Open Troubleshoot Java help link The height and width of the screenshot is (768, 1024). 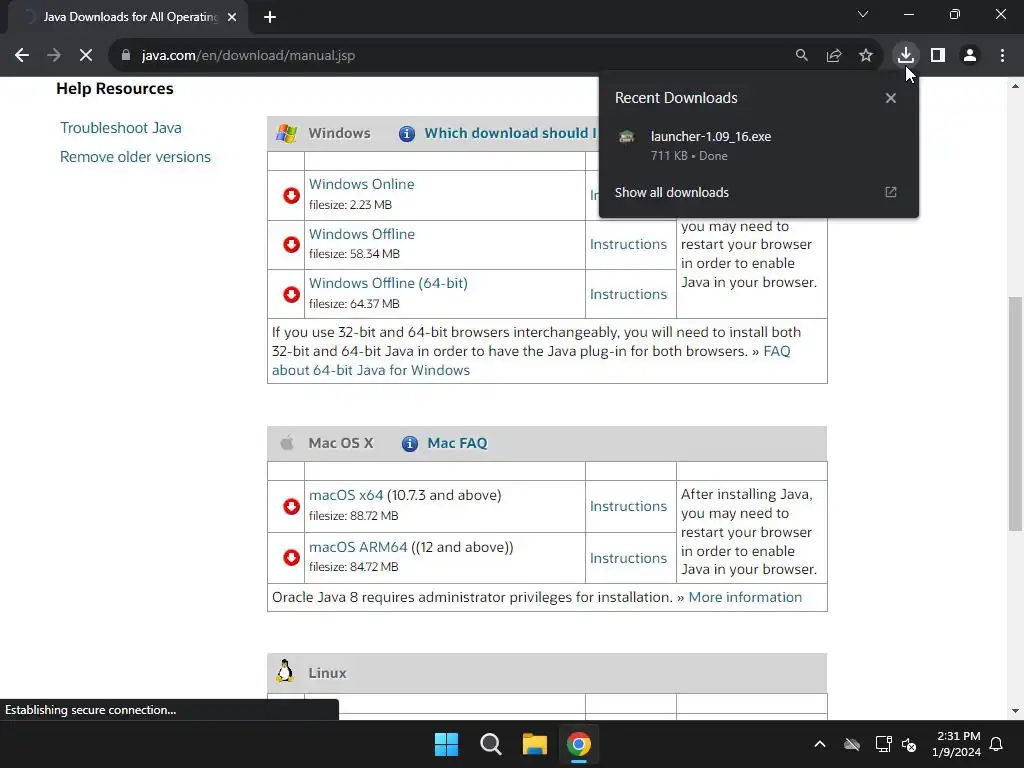(x=121, y=128)
